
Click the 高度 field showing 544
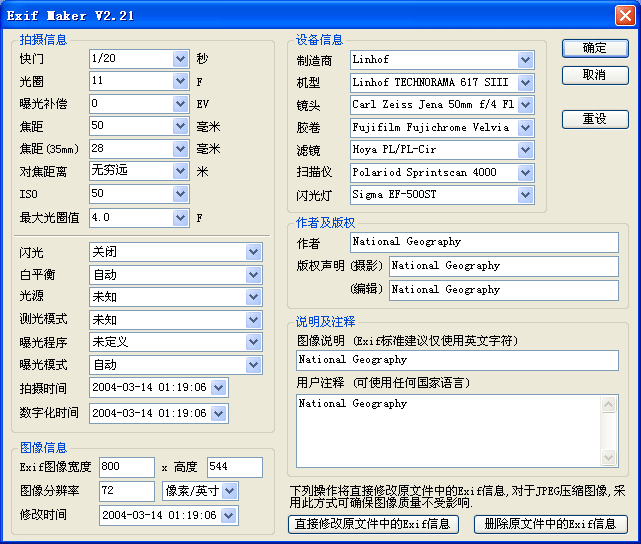click(x=235, y=467)
